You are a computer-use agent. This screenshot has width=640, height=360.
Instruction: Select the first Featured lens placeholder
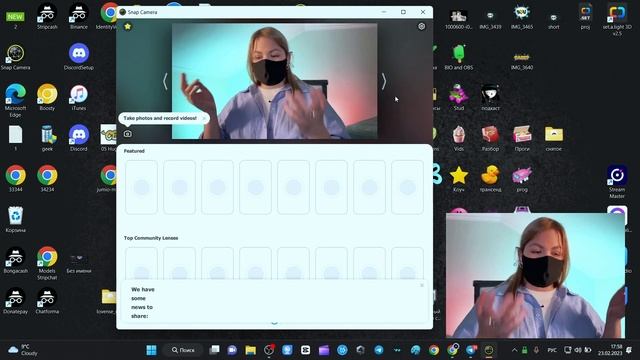[141, 187]
